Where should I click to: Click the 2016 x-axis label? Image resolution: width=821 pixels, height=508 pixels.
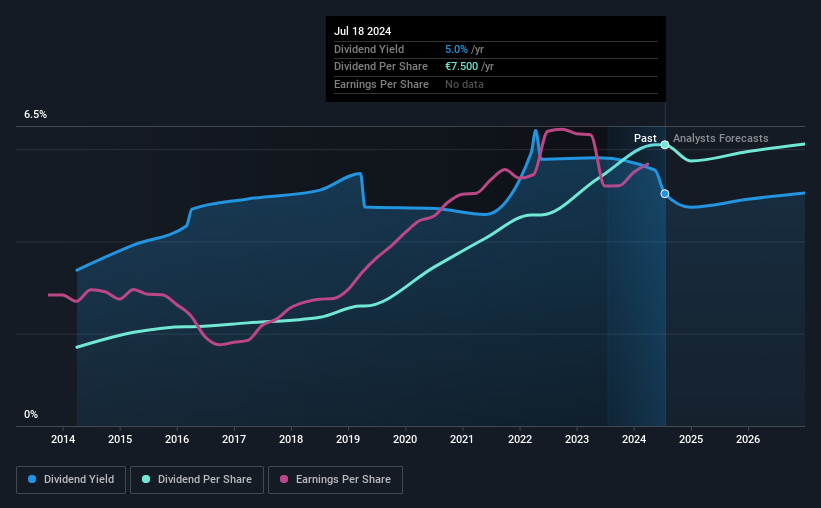coord(177,439)
